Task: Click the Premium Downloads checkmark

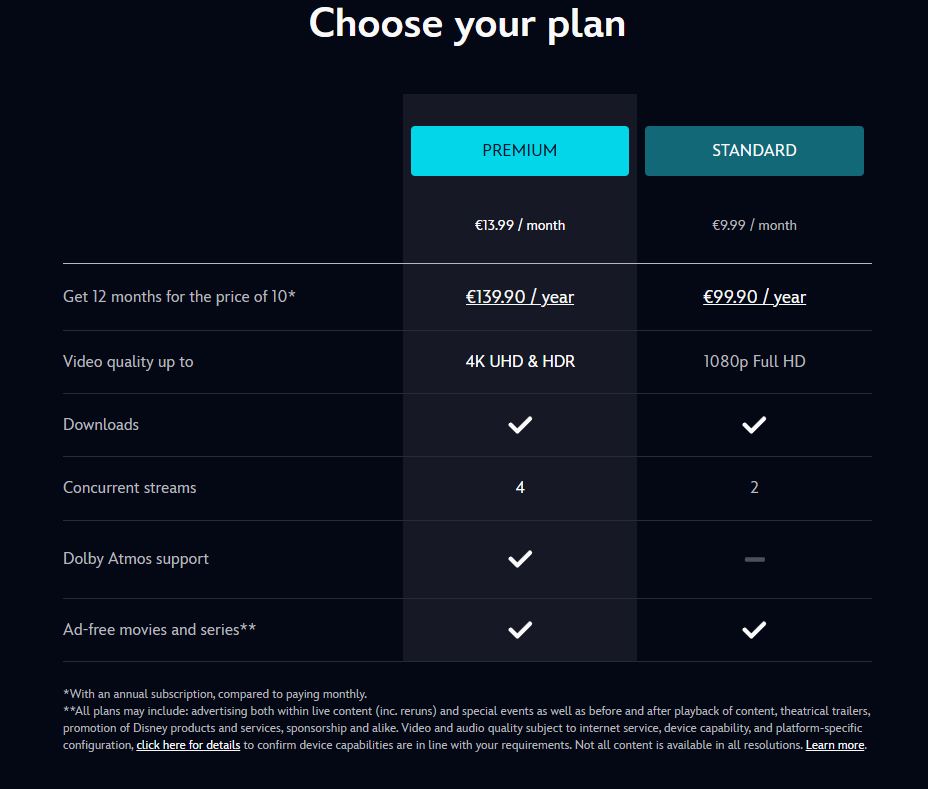Action: point(520,425)
